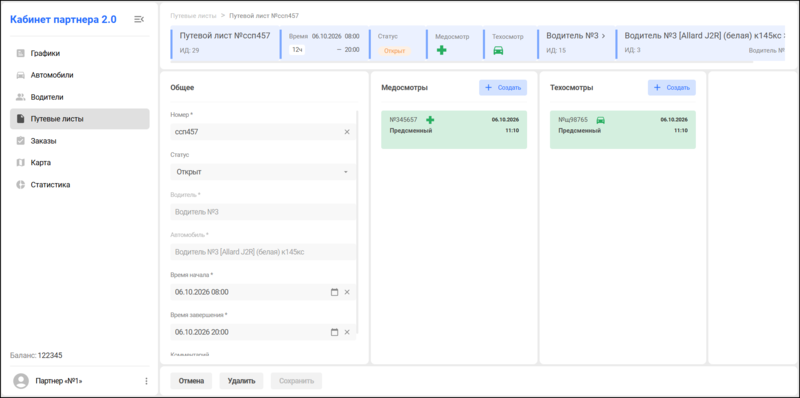Click the Сохранить button
Image resolution: width=800 pixels, height=398 pixels.
(x=296, y=381)
